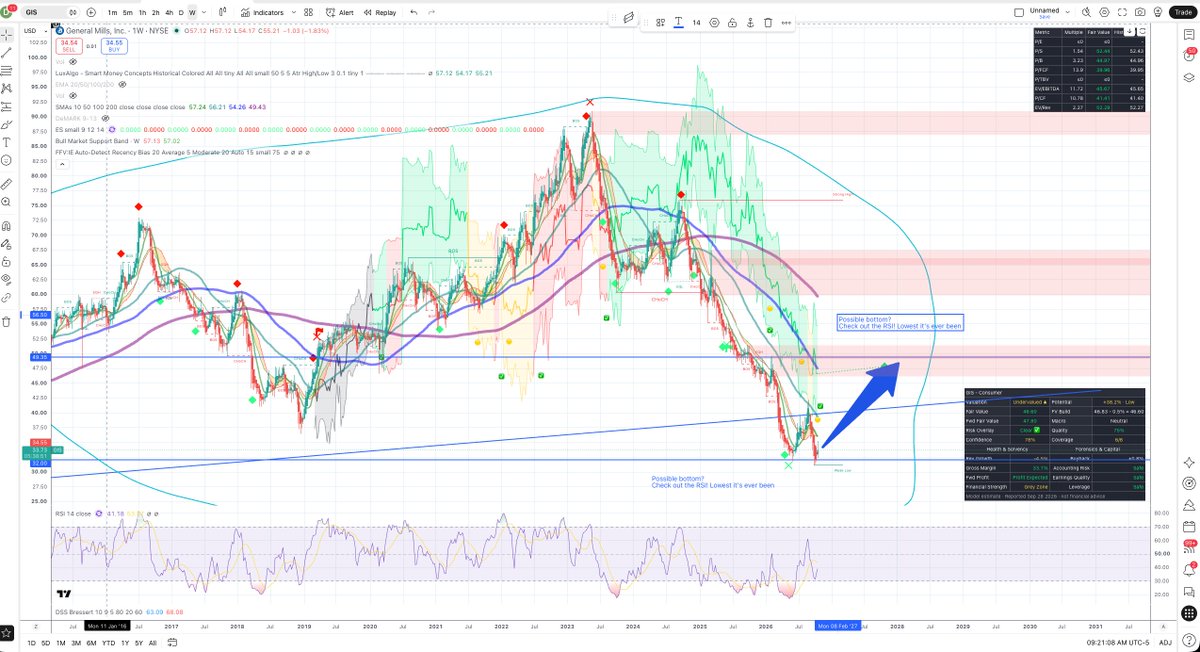Start bar Replay mode
The image size is (1200, 652).
click(x=380, y=12)
